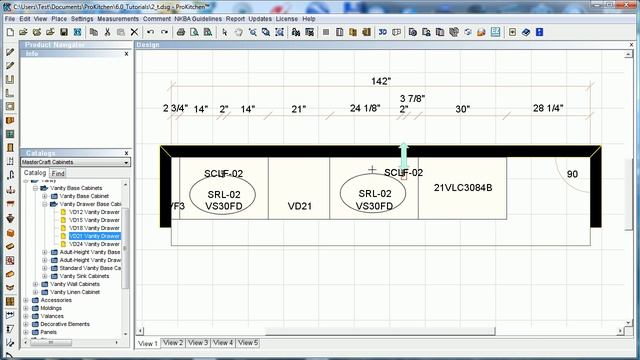Expand the Vanity Sink Cabinets node
Image resolution: width=640 pixels, height=360 pixels.
(45, 276)
